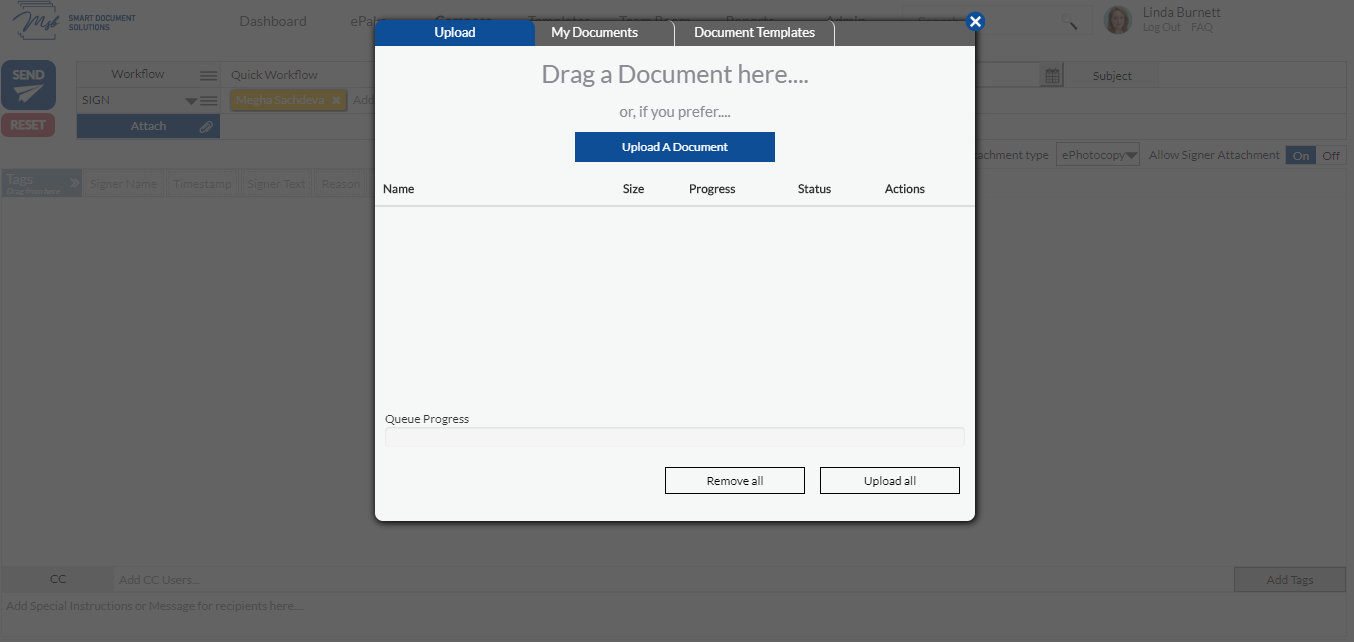Click the Attach paperclip icon
Screen dimensions: 1354x642
205,126
